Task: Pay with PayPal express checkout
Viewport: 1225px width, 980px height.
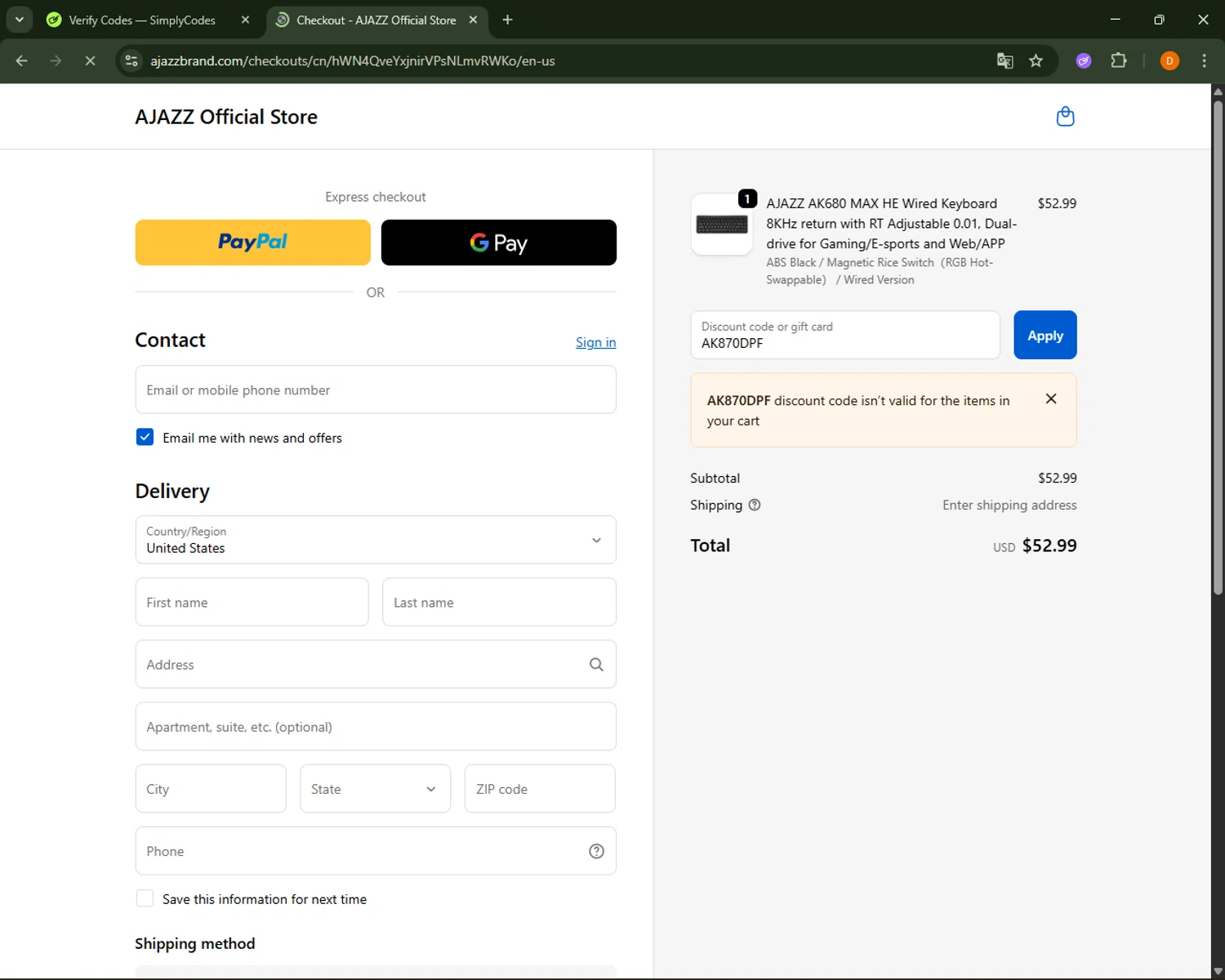Action: 252,243
